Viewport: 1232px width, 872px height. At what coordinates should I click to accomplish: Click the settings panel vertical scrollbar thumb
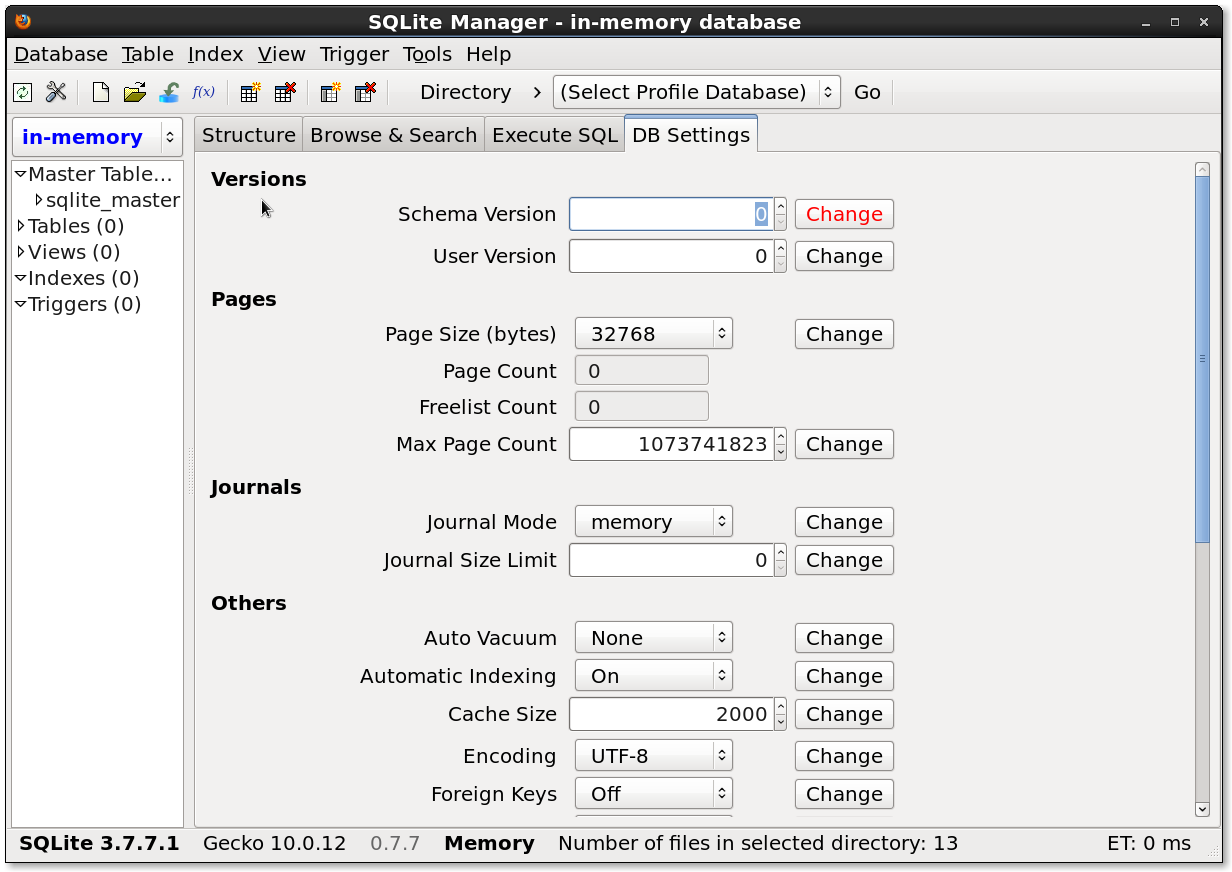tap(1202, 360)
